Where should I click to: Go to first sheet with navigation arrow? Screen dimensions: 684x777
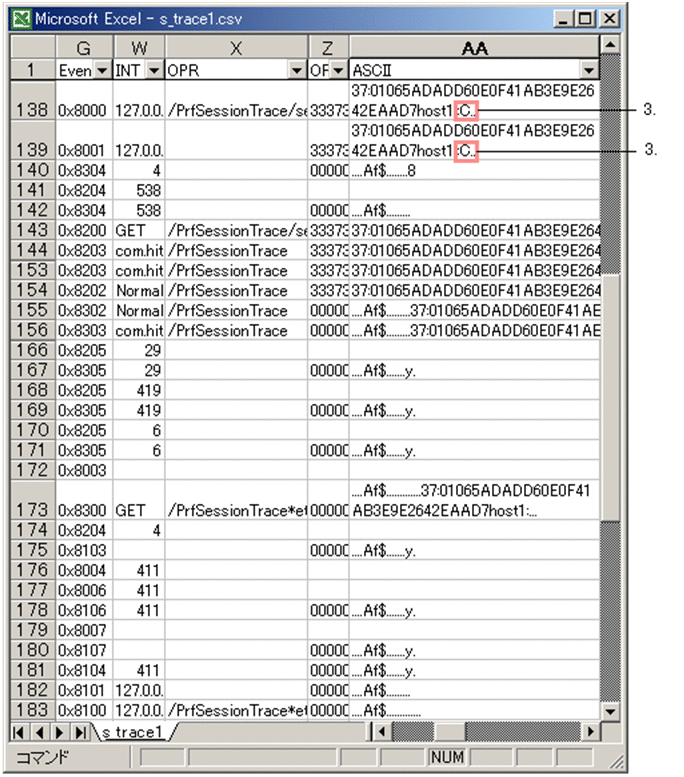[x=21, y=733]
